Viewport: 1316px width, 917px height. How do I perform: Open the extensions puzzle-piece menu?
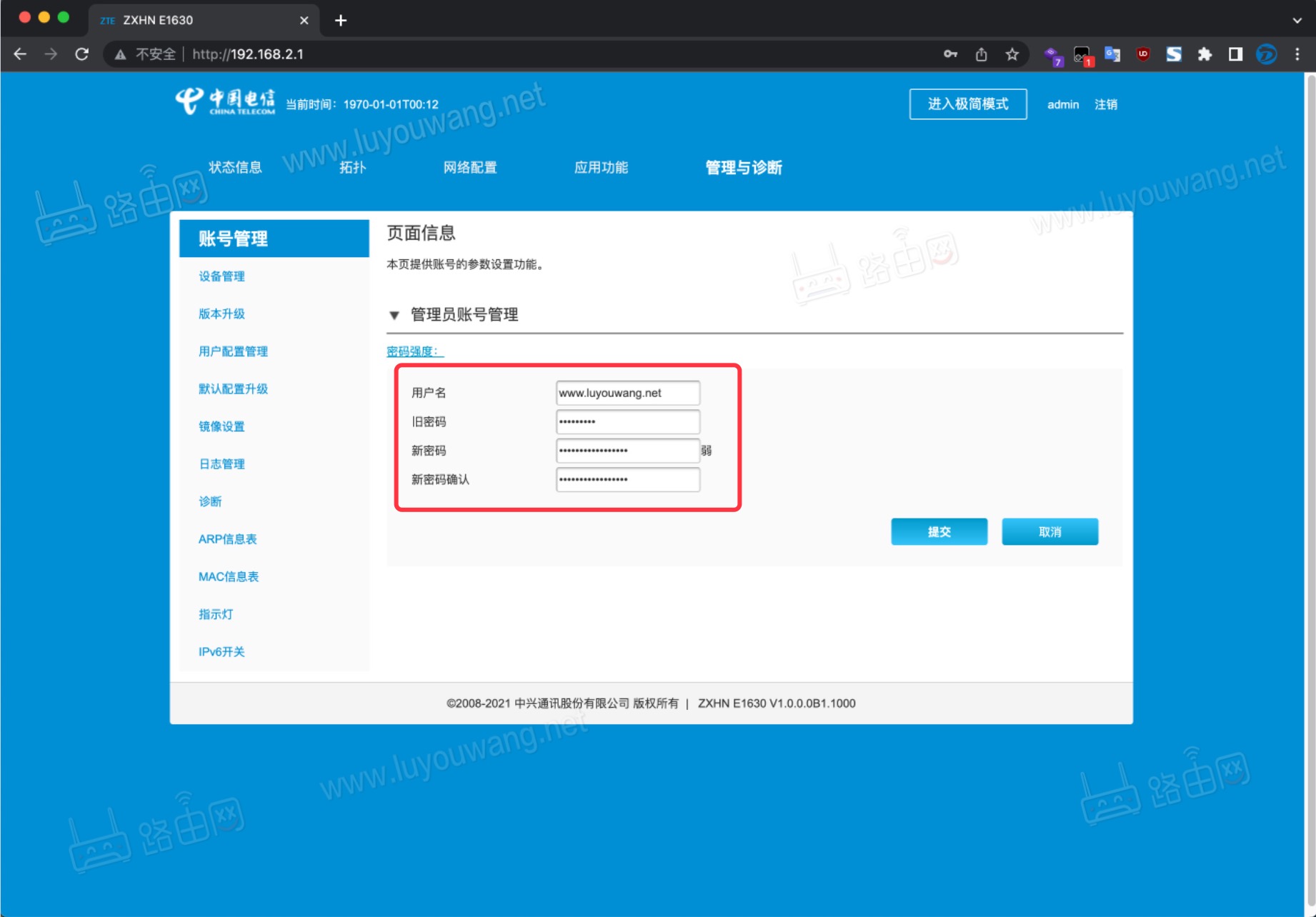pos(1204,54)
